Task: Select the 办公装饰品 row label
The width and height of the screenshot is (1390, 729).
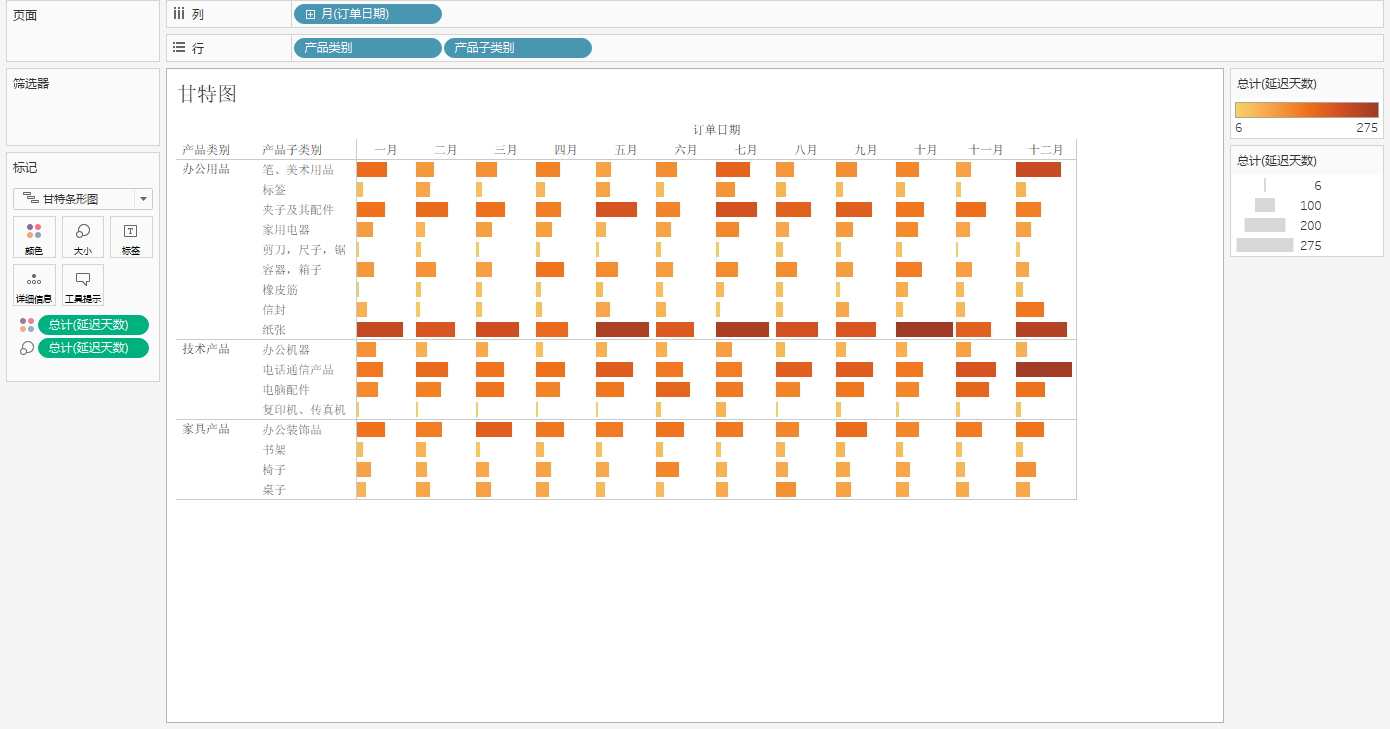Action: [292, 430]
